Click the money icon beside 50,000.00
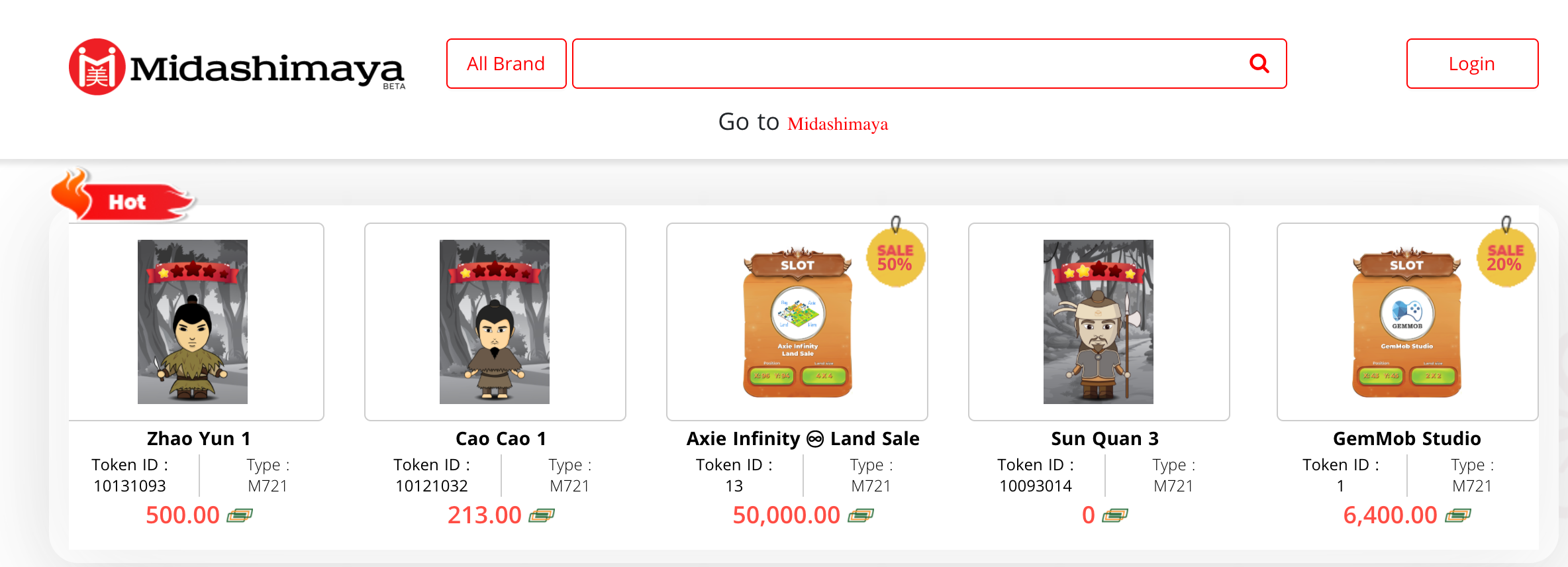 pyautogui.click(x=861, y=515)
